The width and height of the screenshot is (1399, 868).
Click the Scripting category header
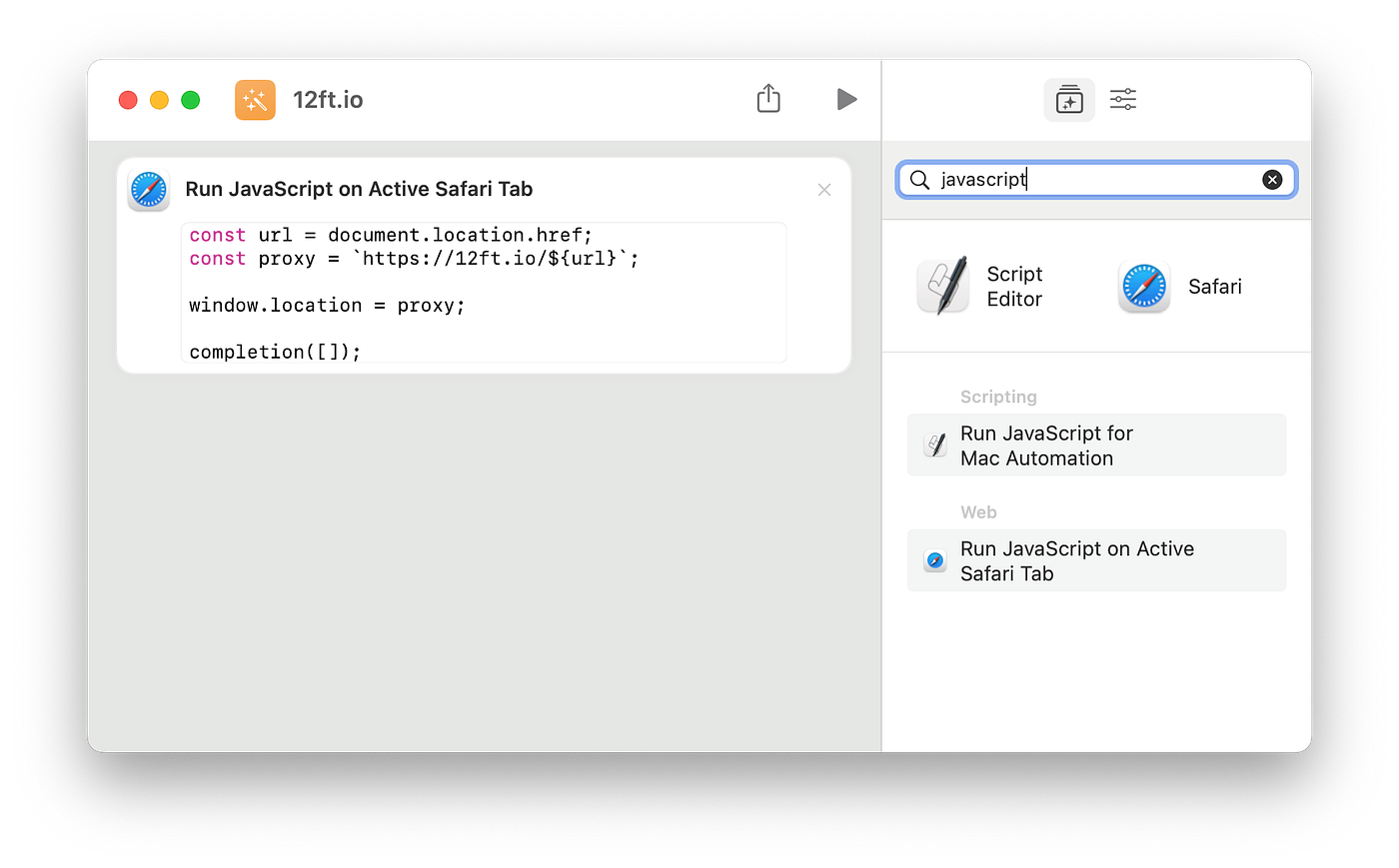click(998, 397)
